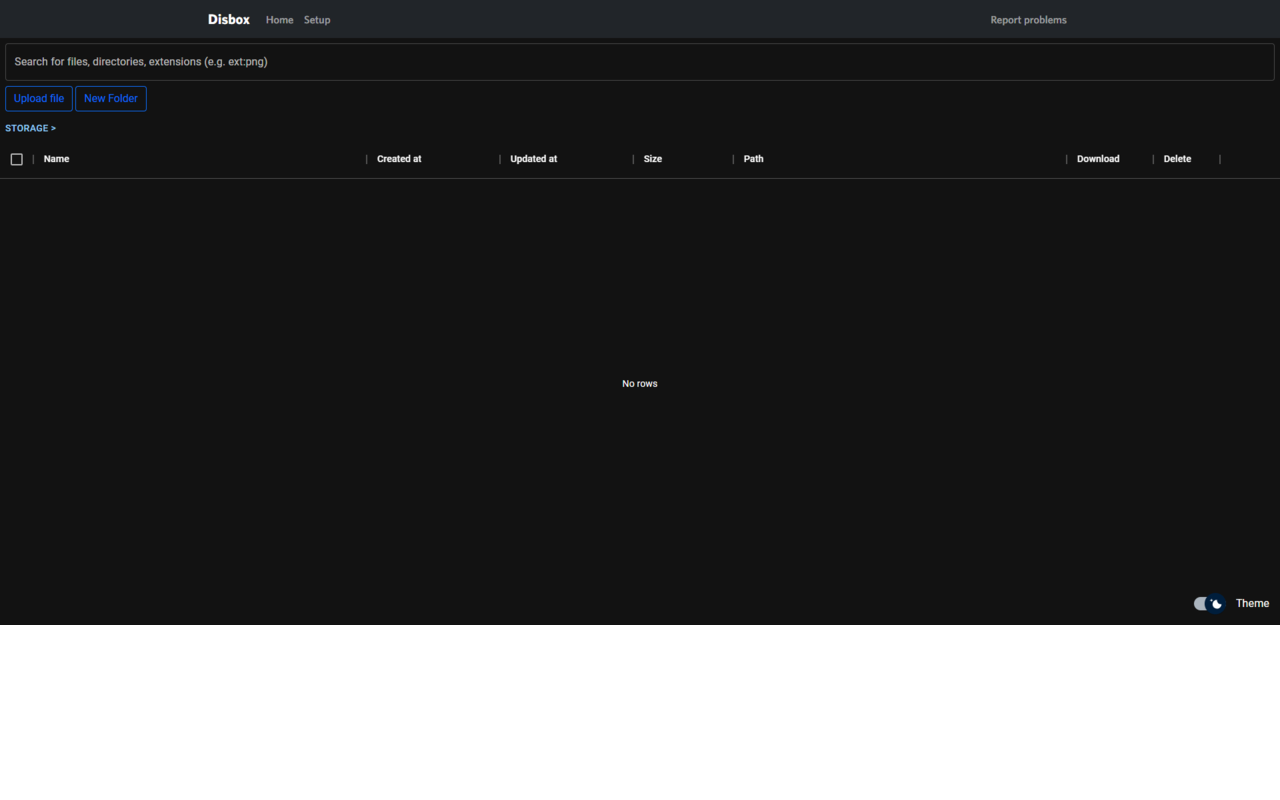Open the Report problems link

click(x=1028, y=19)
